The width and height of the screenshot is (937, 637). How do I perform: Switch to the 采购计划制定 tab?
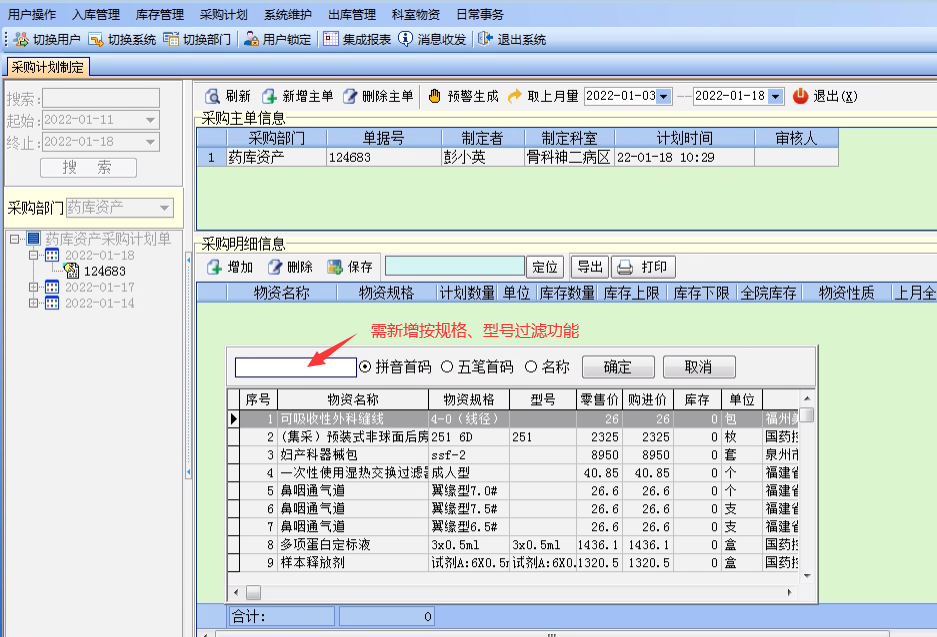48,68
